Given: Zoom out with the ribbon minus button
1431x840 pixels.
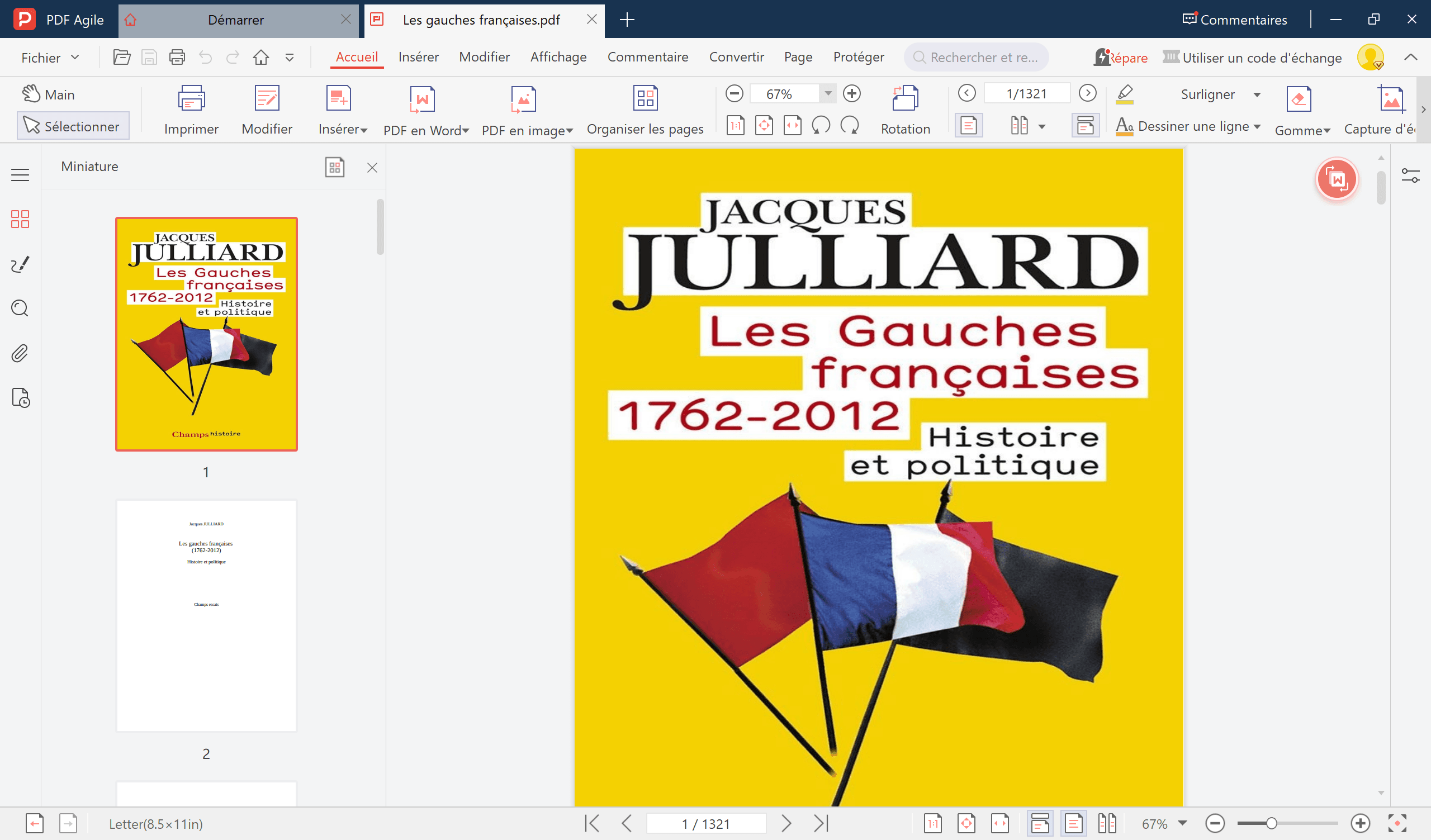Looking at the screenshot, I should tap(735, 93).
